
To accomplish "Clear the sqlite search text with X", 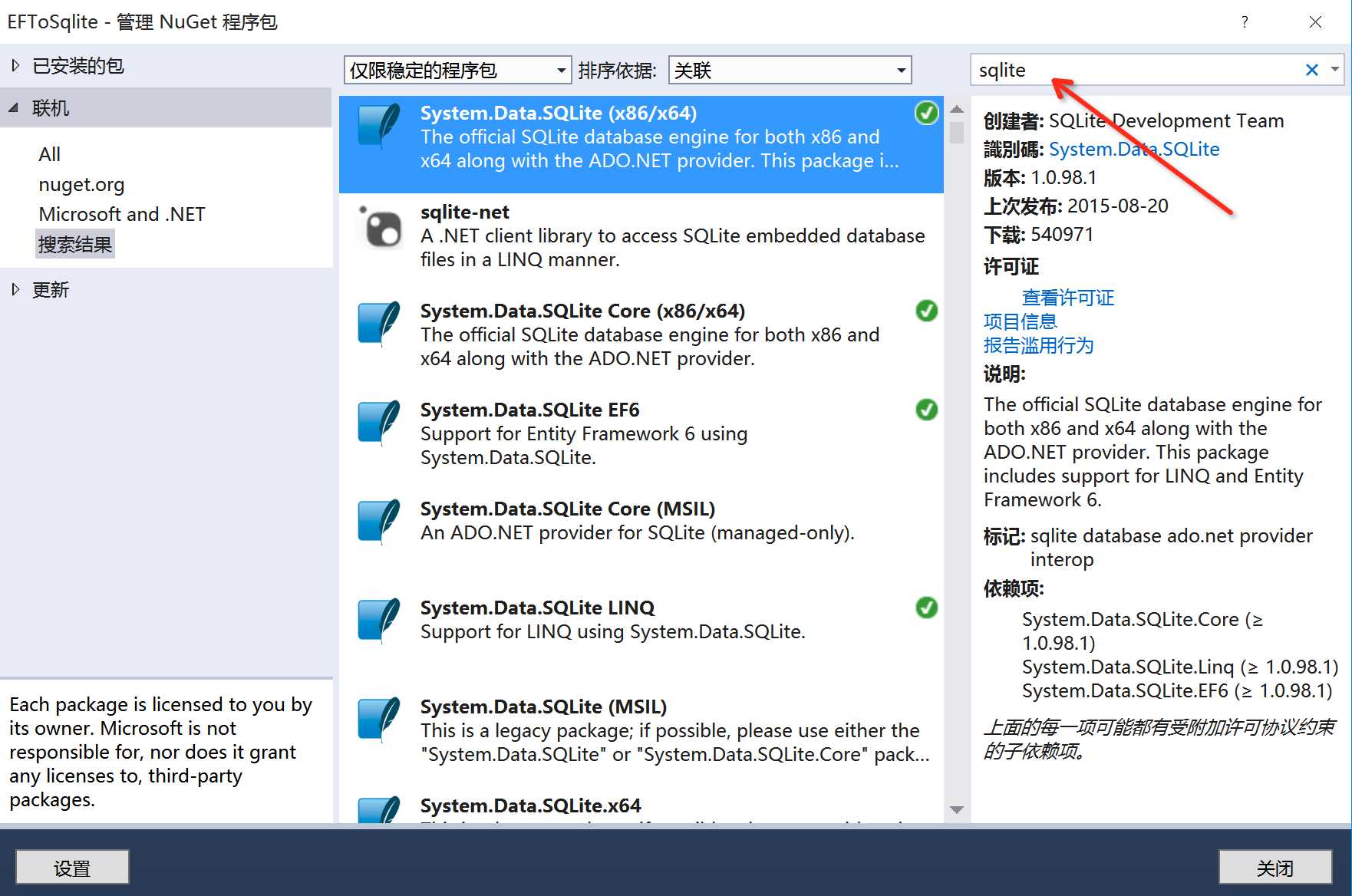I will (1312, 70).
